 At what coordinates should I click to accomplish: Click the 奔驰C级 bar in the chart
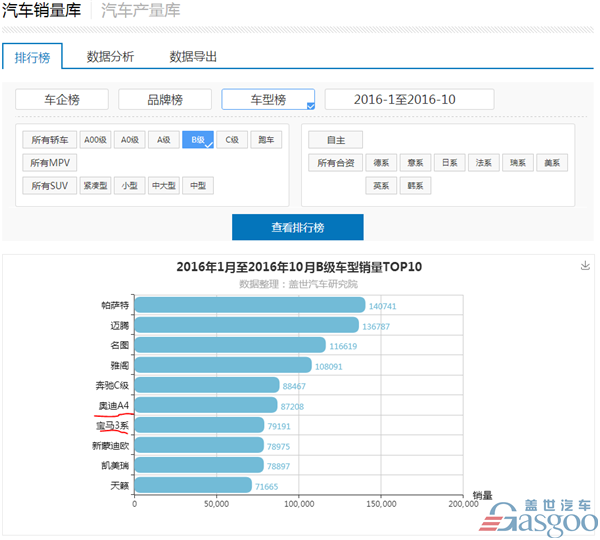point(207,385)
